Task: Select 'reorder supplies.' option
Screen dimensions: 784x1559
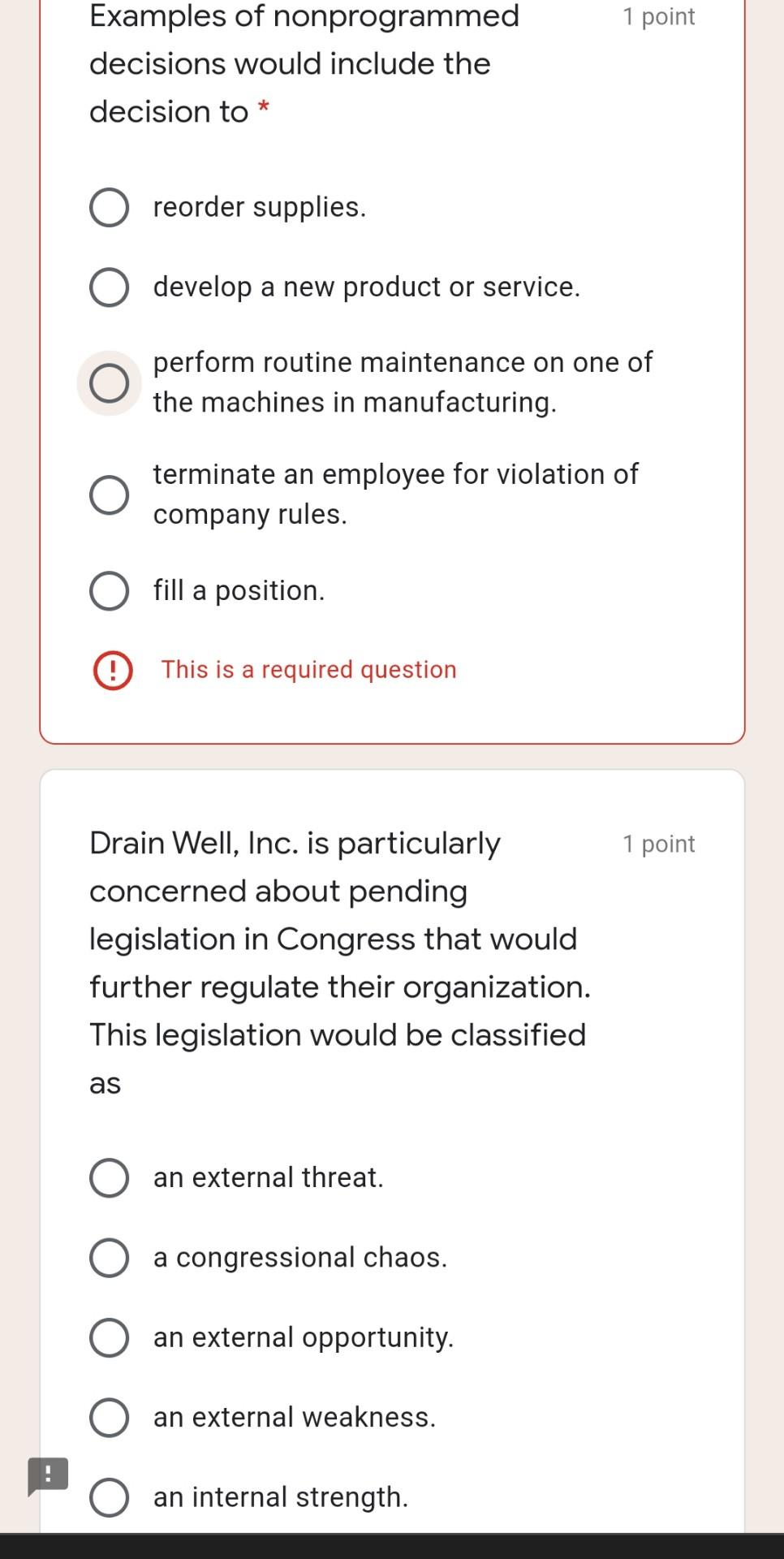Action: point(110,207)
